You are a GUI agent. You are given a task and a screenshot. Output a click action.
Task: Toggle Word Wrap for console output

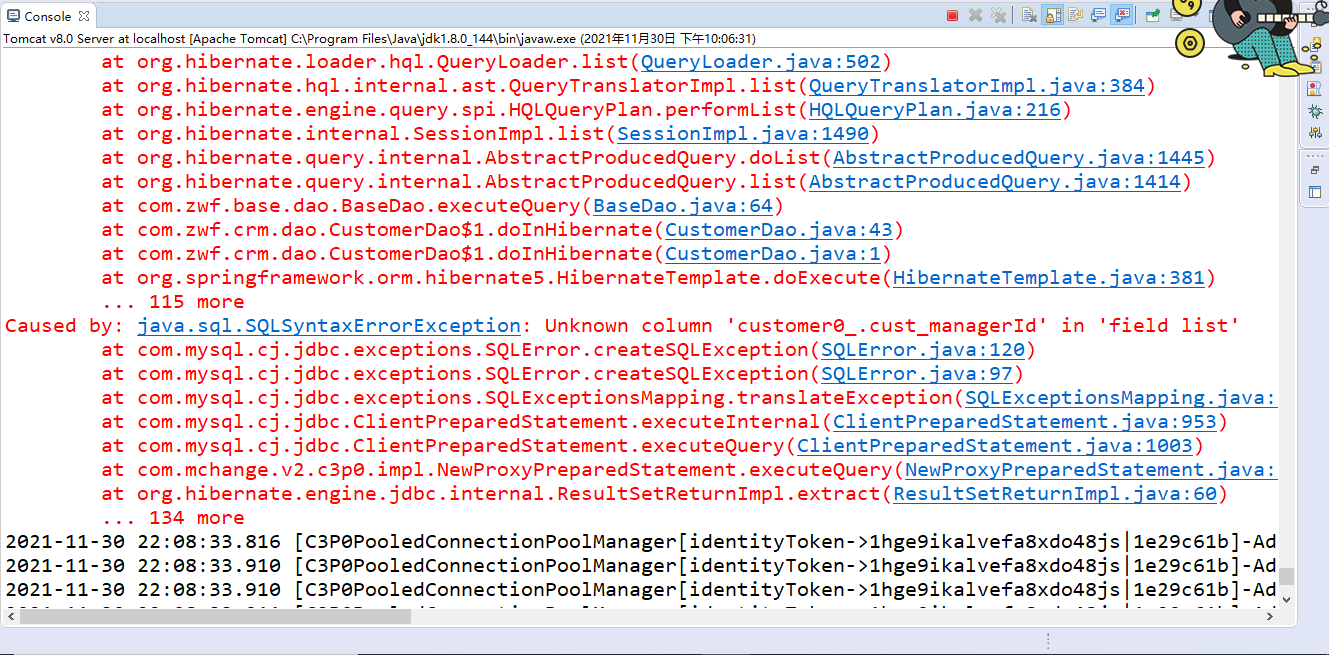[1075, 15]
